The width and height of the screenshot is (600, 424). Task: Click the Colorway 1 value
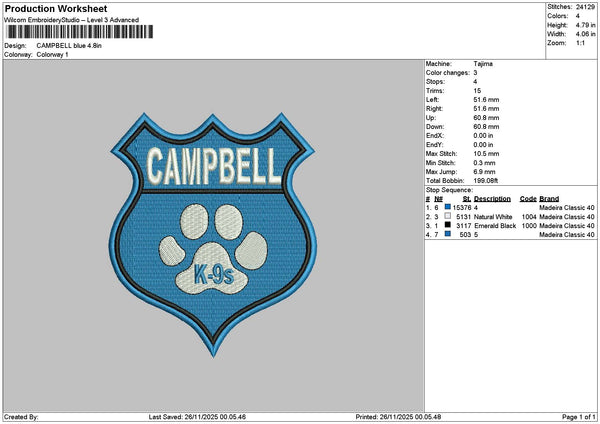coord(52,55)
